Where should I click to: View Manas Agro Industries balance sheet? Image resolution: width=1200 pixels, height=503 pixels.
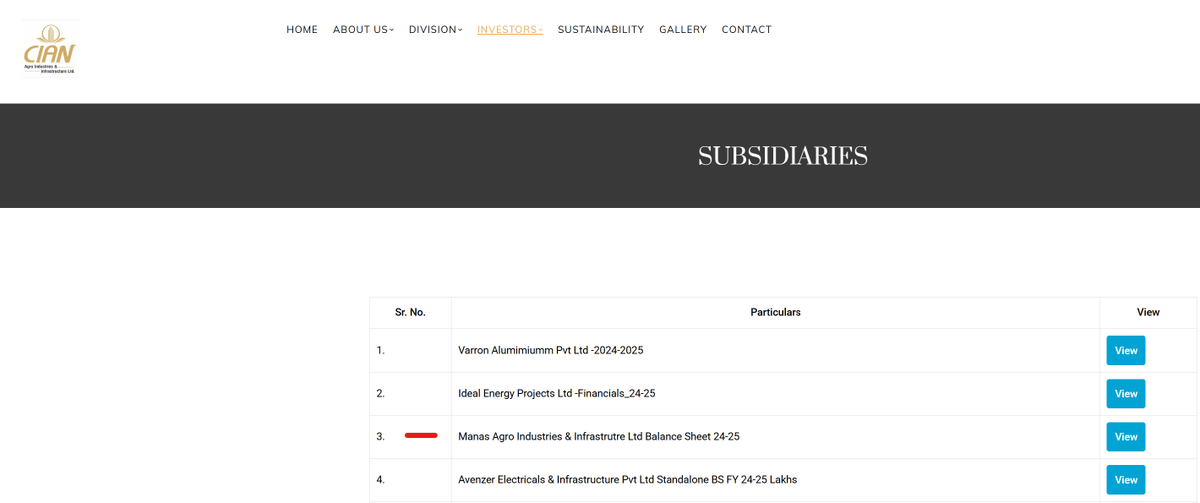click(1126, 437)
